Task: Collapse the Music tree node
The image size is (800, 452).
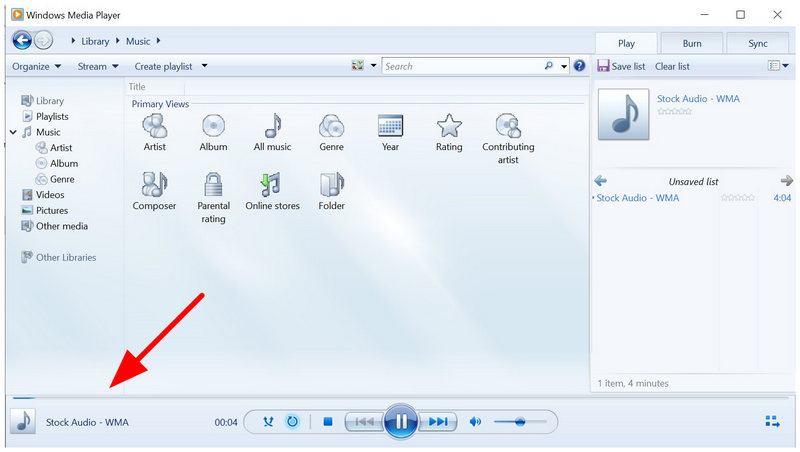Action: 13,132
